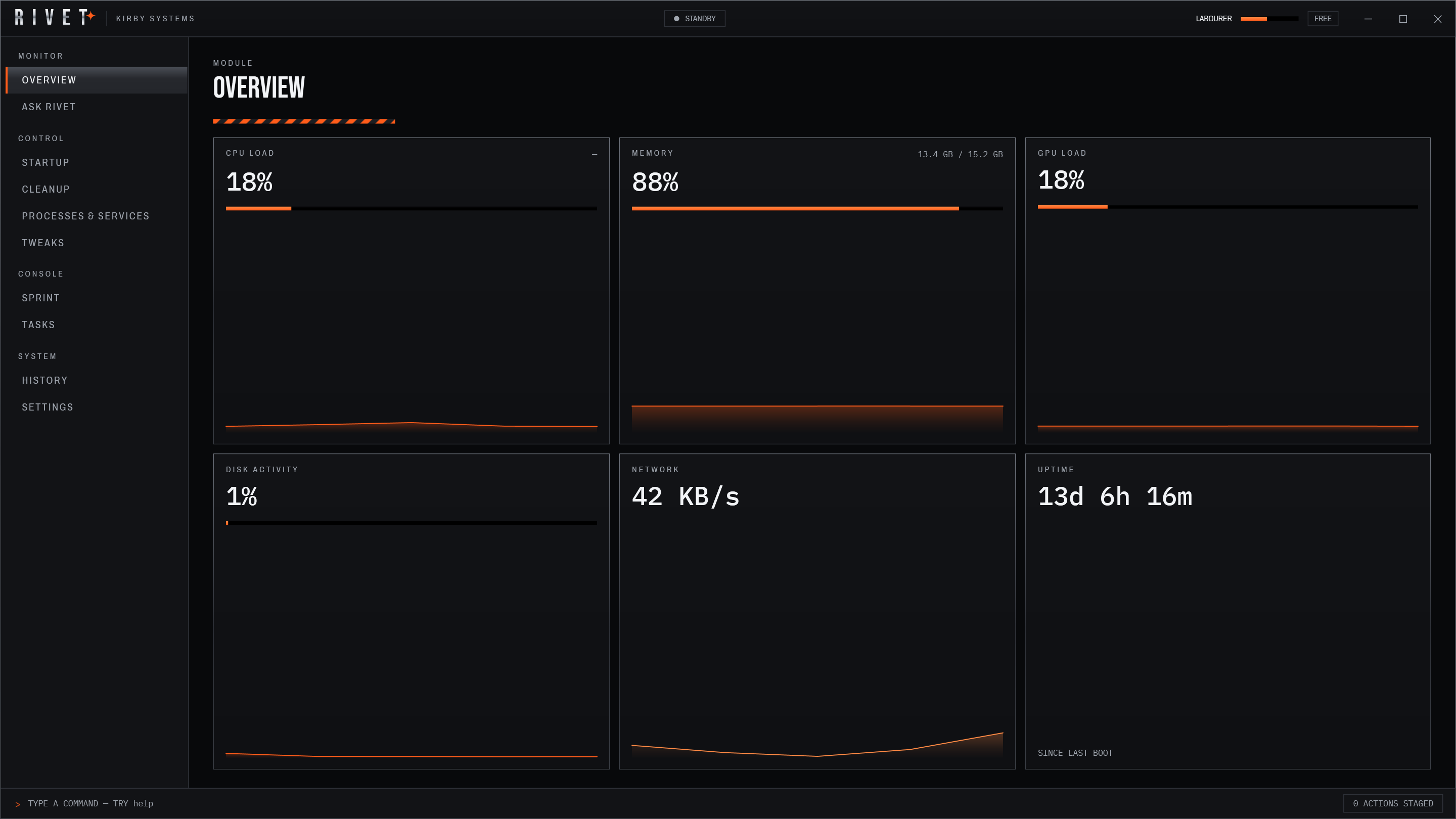
Task: Open Settings page
Action: pos(97,407)
